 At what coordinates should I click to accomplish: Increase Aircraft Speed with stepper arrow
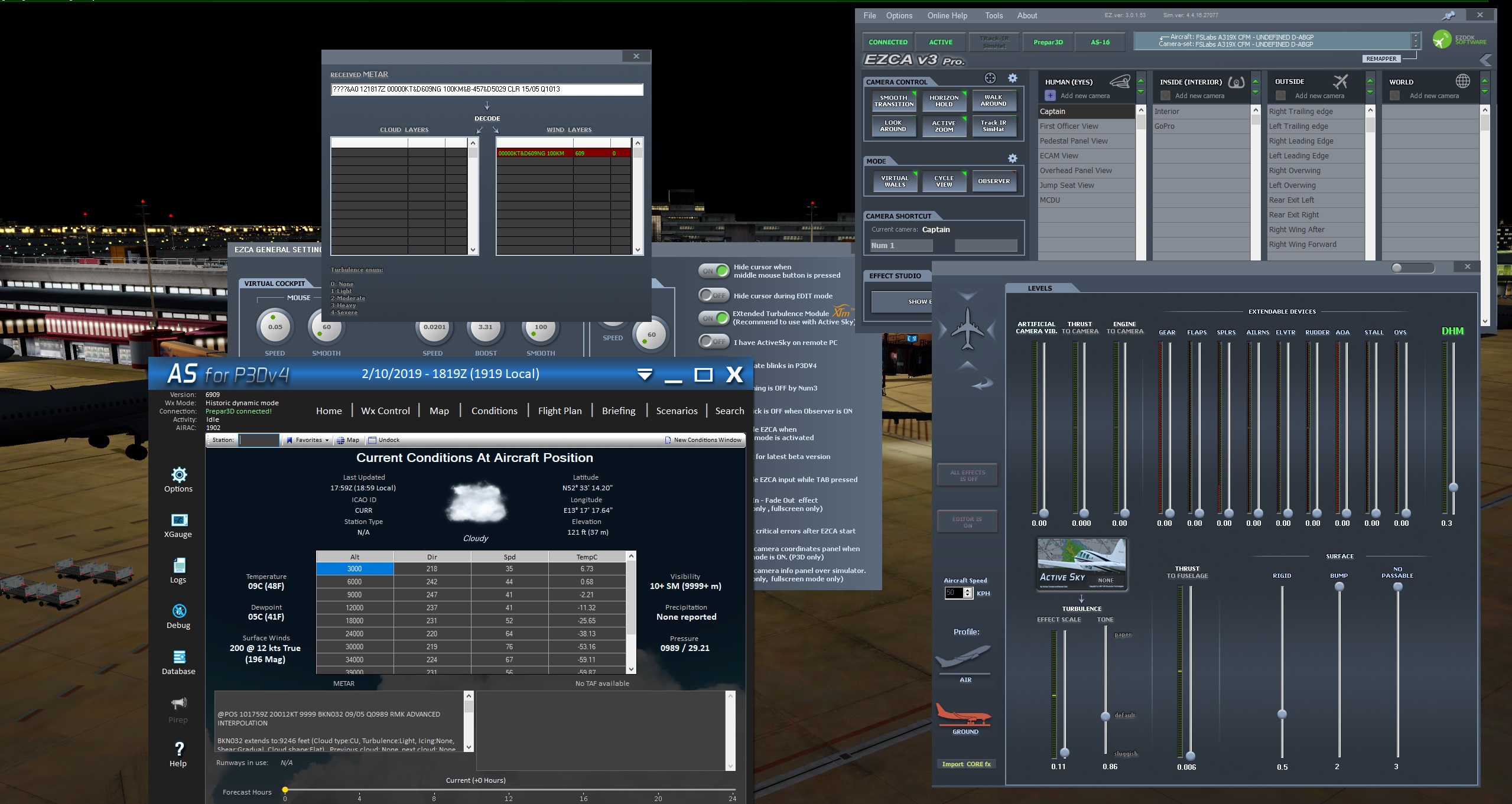(967, 590)
